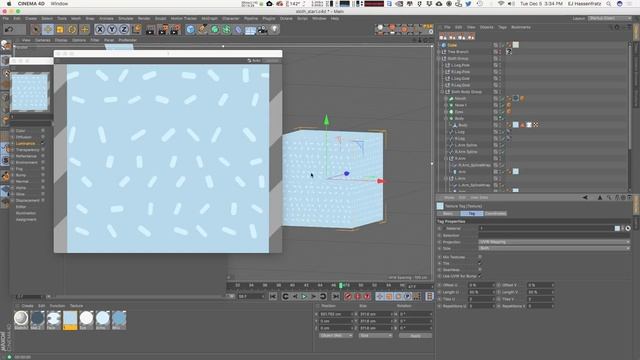Viewport: 640px width, 360px height.
Task: Open the MoGraph menu
Action: (x=209, y=18)
